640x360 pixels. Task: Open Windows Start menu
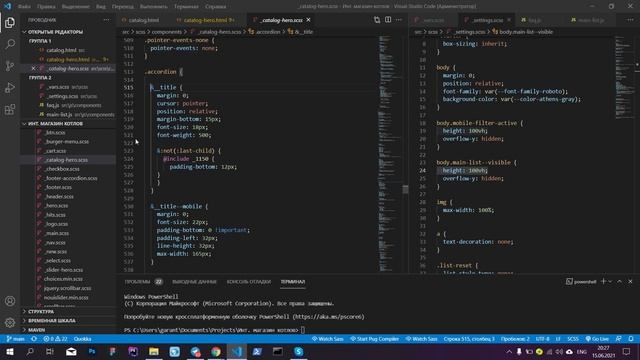click(x=9, y=351)
